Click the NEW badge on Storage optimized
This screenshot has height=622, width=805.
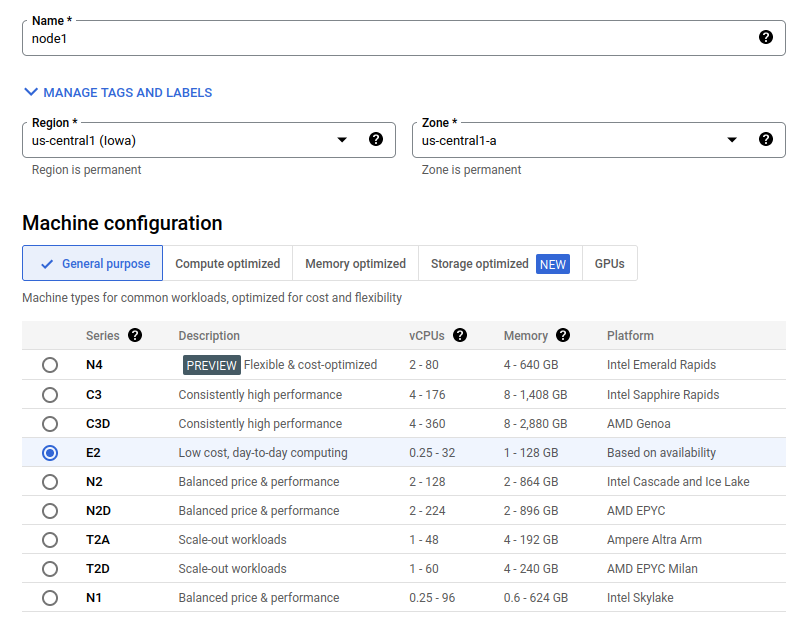(x=553, y=264)
